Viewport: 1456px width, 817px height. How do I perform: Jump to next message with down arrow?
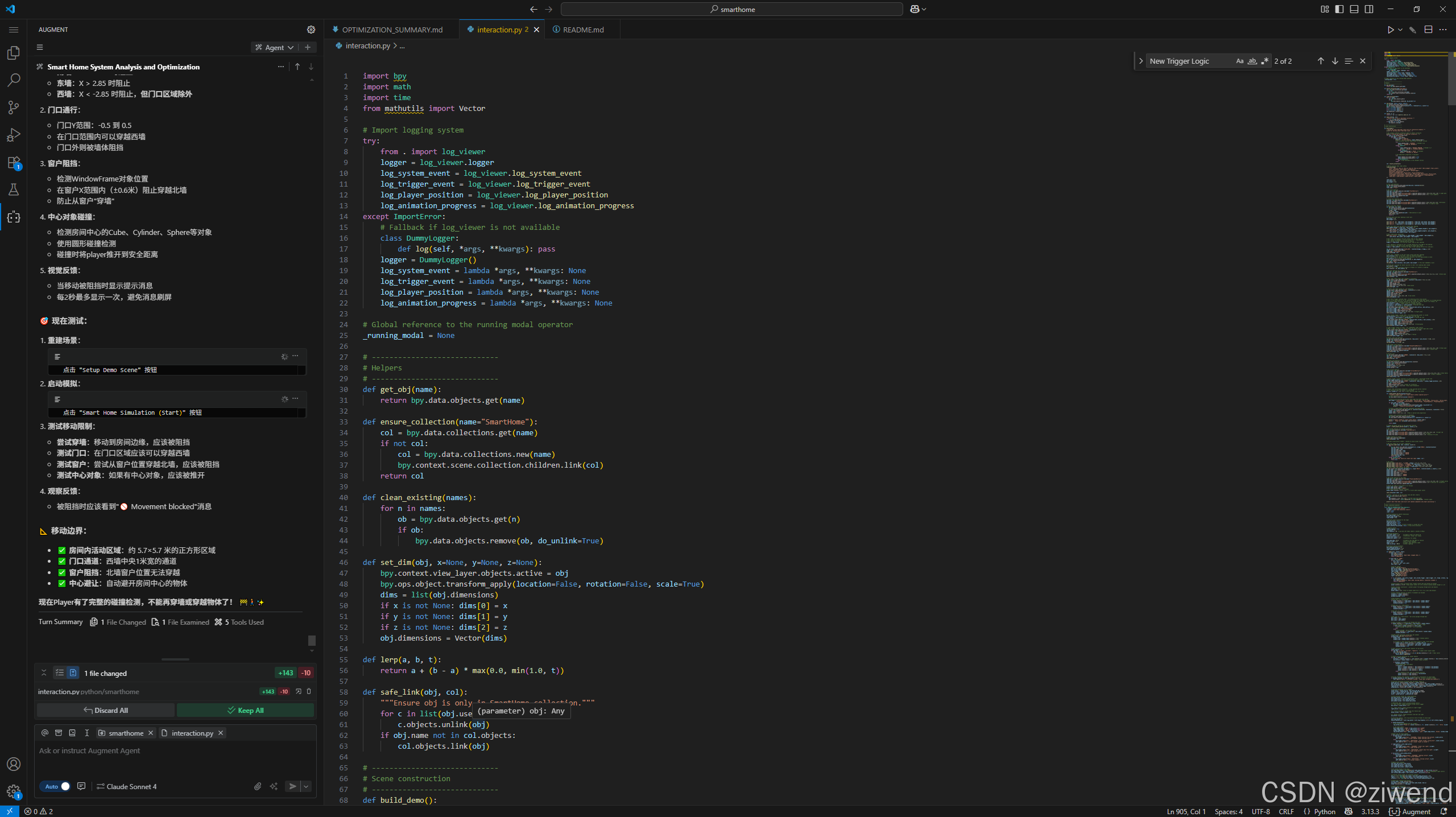click(311, 67)
